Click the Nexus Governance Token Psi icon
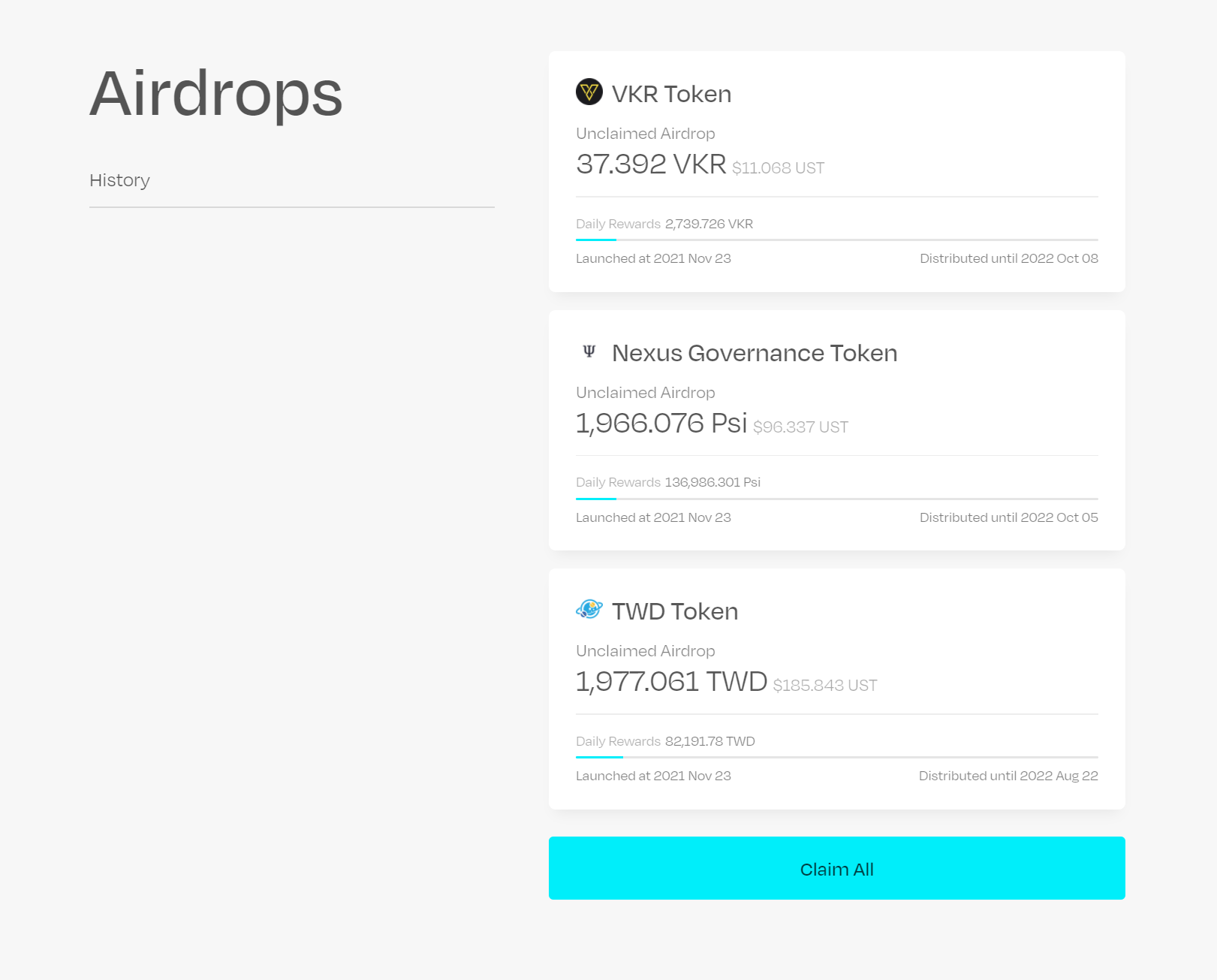Screen dimensions: 1217x980 coord(589,351)
